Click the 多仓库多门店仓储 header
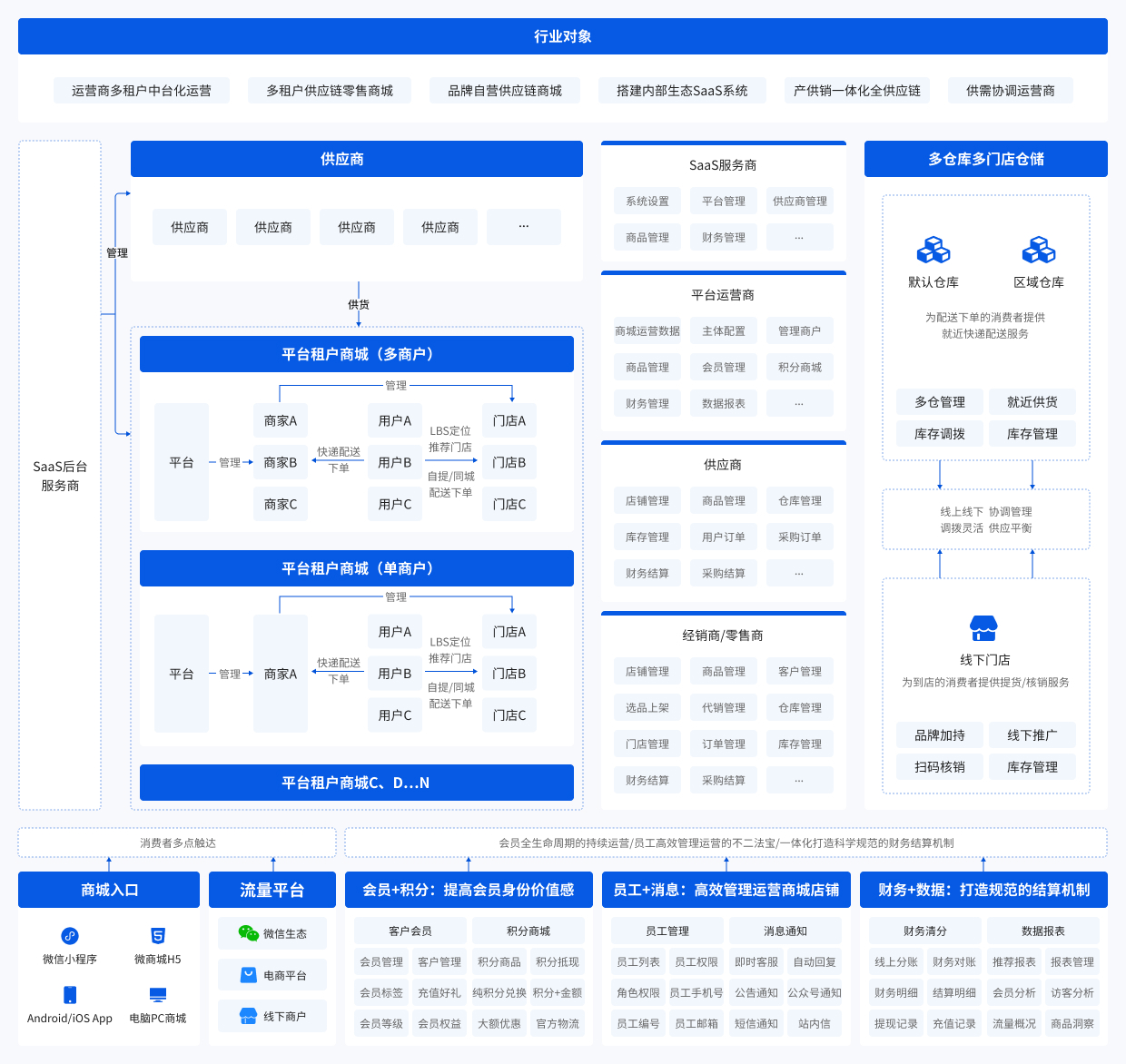The image size is (1126, 1064). [985, 159]
